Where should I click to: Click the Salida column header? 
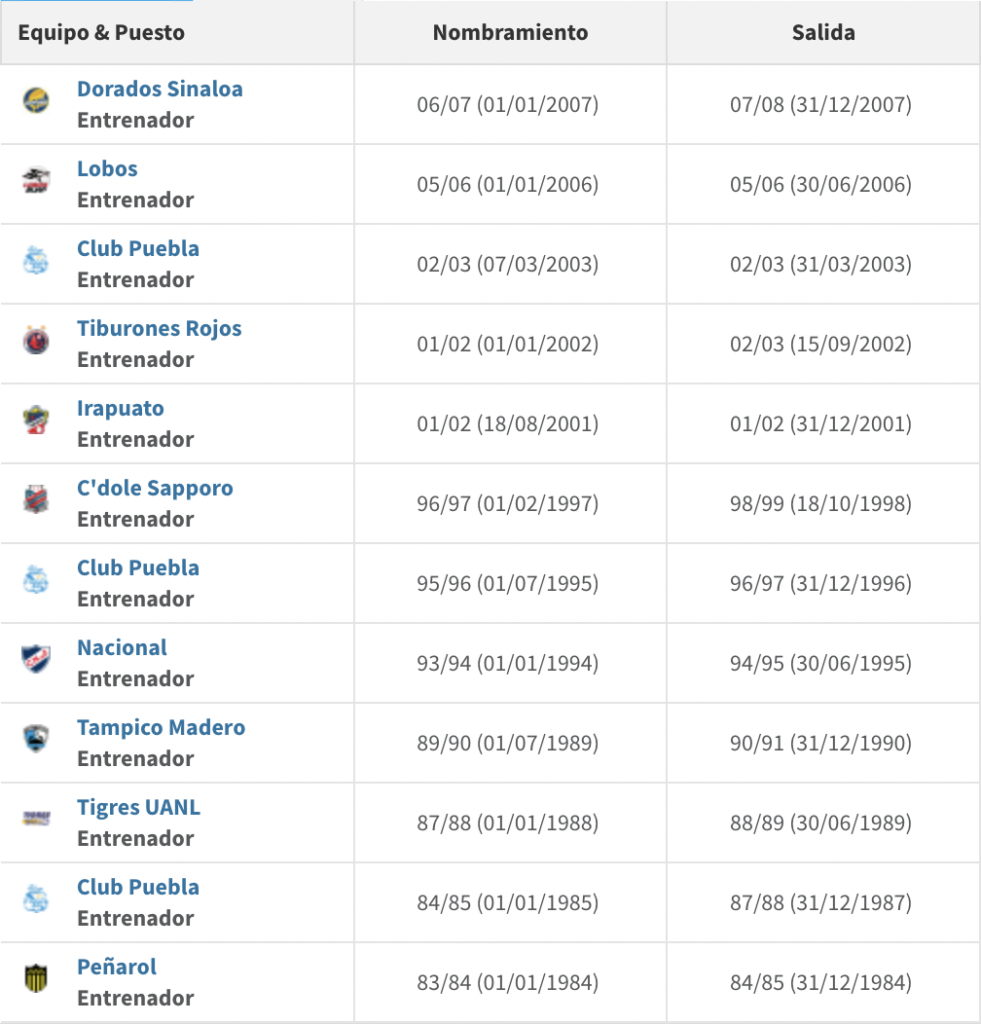tap(823, 32)
